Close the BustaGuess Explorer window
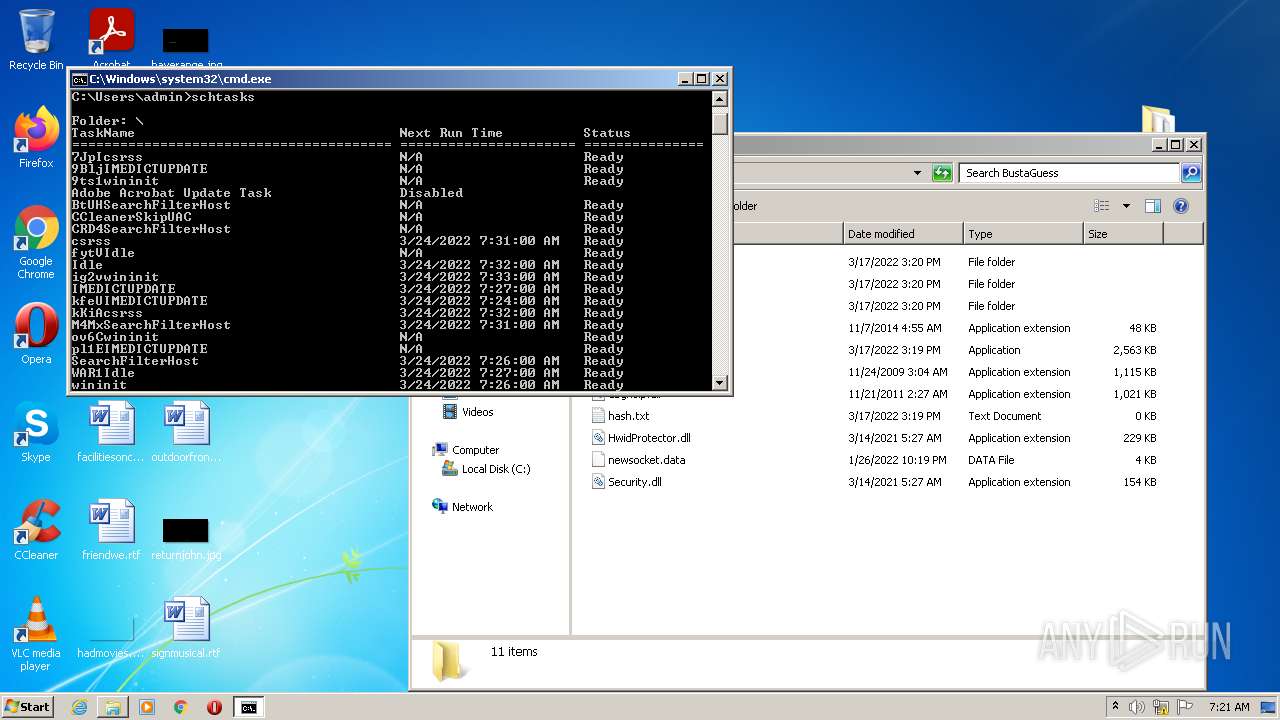 (1193, 144)
